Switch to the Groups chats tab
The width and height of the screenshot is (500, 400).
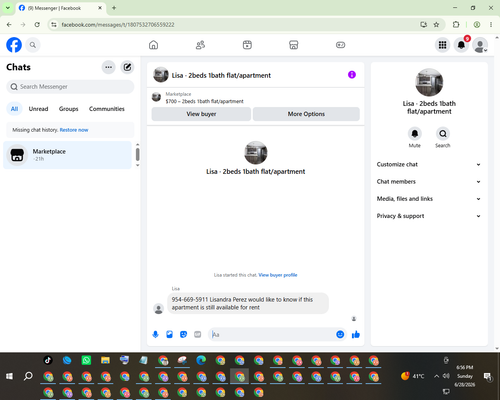point(68,109)
